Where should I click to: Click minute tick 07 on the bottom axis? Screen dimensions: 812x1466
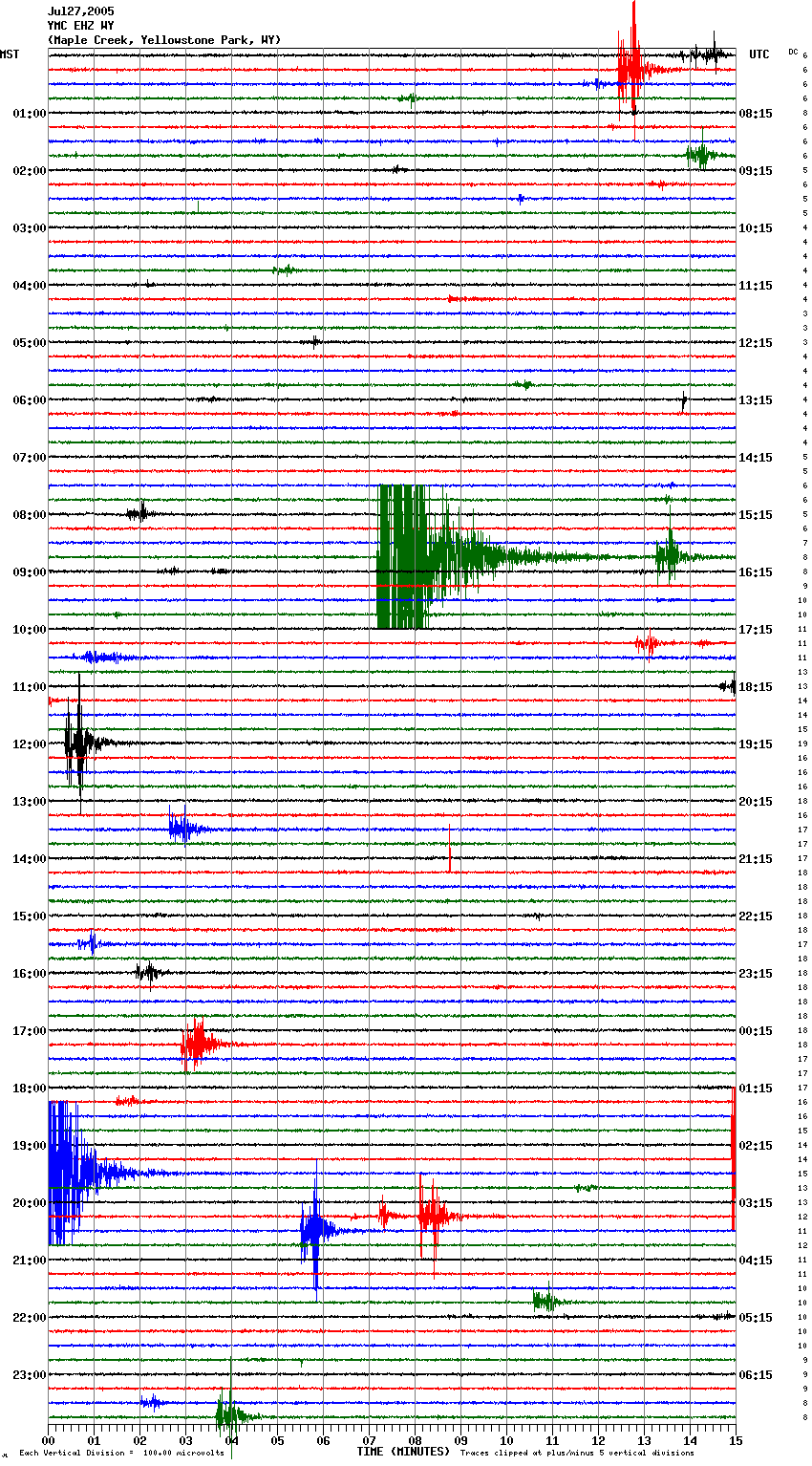point(369,1439)
